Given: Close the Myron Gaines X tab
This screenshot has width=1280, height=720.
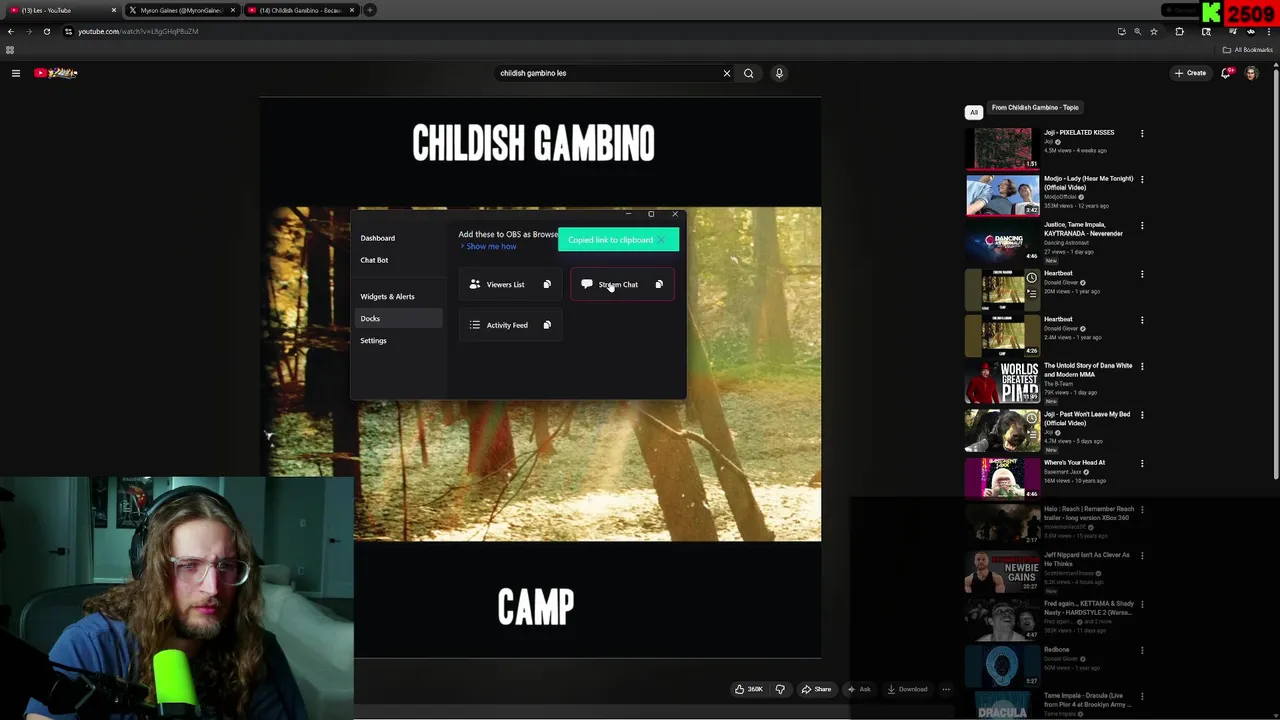Looking at the screenshot, I should [x=233, y=10].
